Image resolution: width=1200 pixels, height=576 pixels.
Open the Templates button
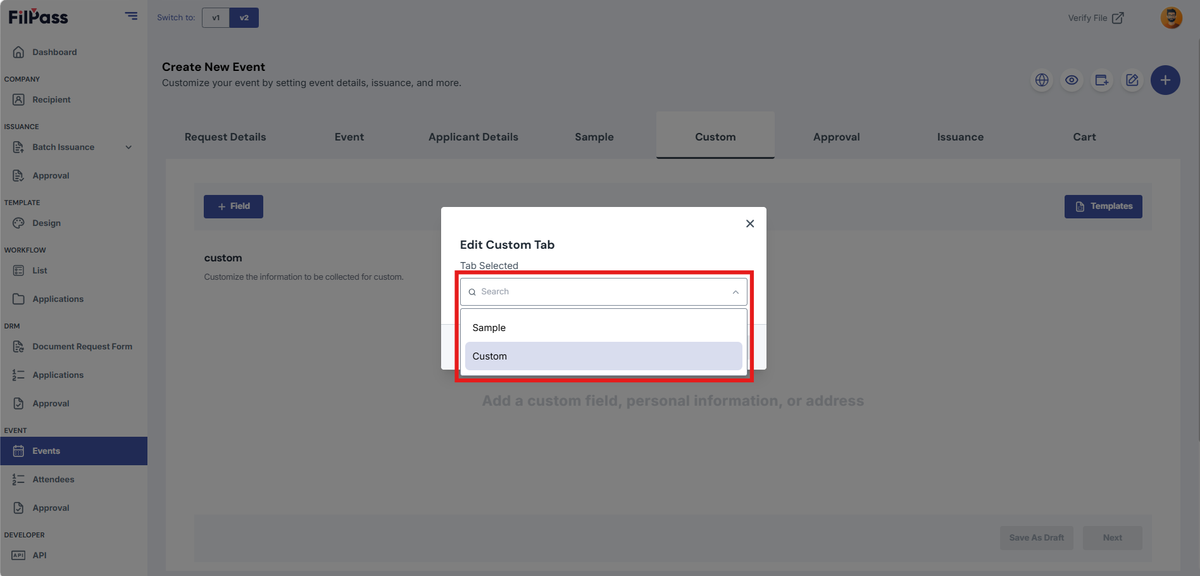click(1103, 206)
